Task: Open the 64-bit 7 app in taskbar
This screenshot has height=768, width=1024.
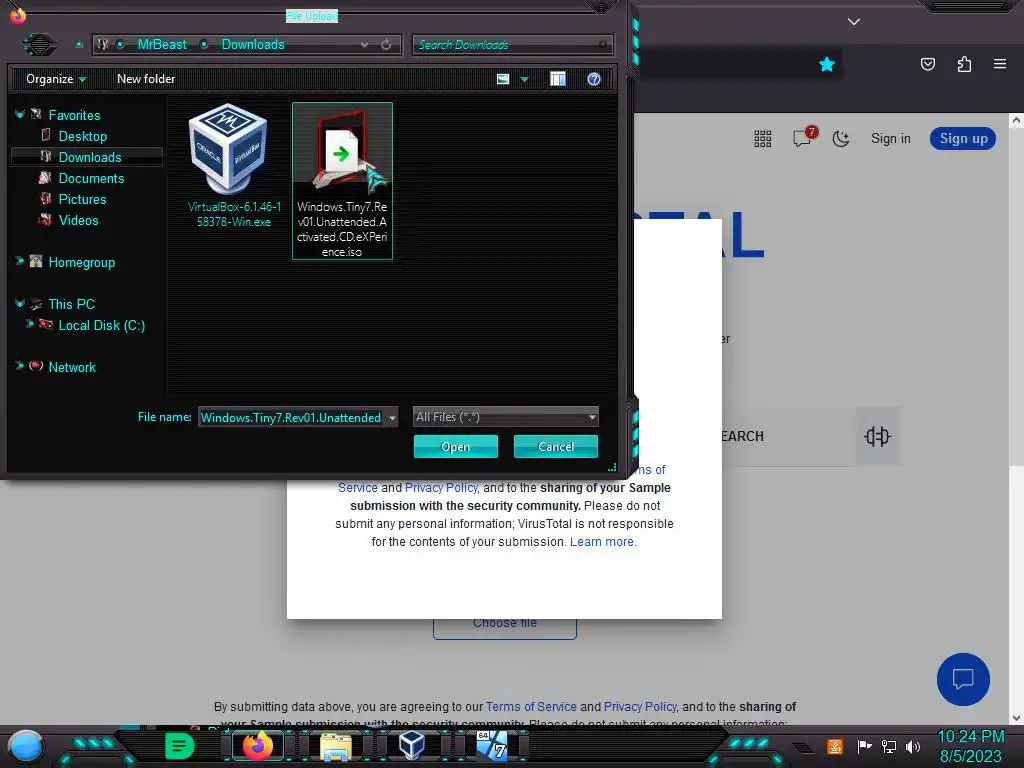Action: [492, 746]
